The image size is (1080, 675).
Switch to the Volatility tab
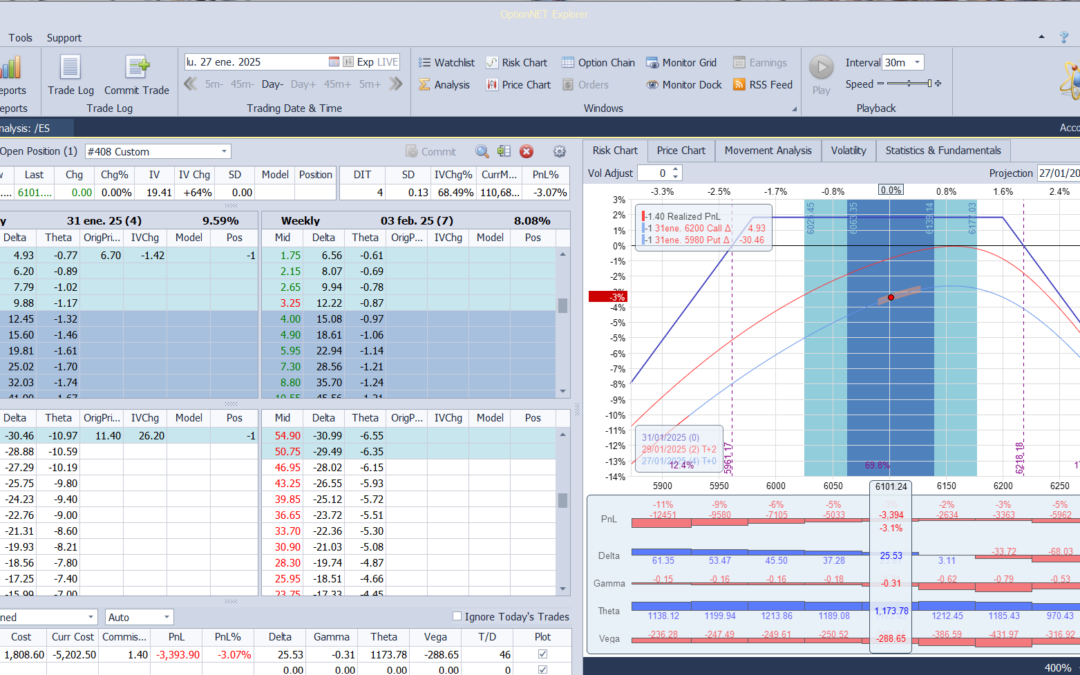tap(848, 151)
